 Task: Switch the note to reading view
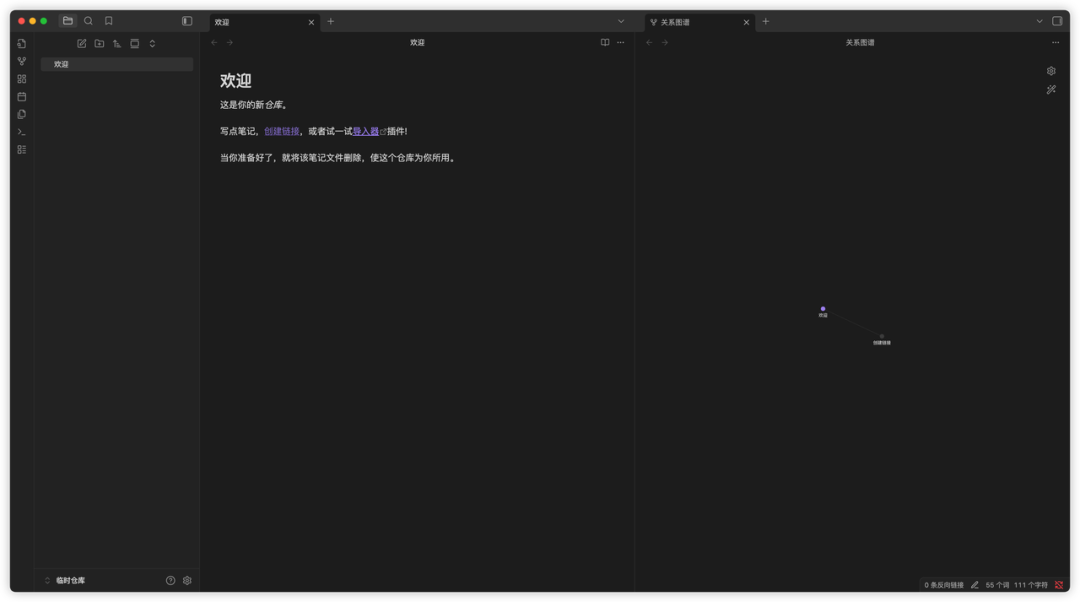tap(605, 43)
